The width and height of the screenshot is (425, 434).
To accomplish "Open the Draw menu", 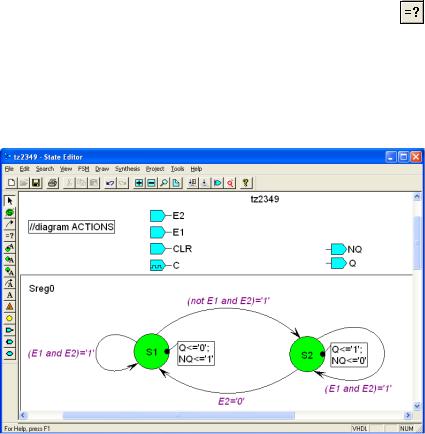I will point(102,169).
